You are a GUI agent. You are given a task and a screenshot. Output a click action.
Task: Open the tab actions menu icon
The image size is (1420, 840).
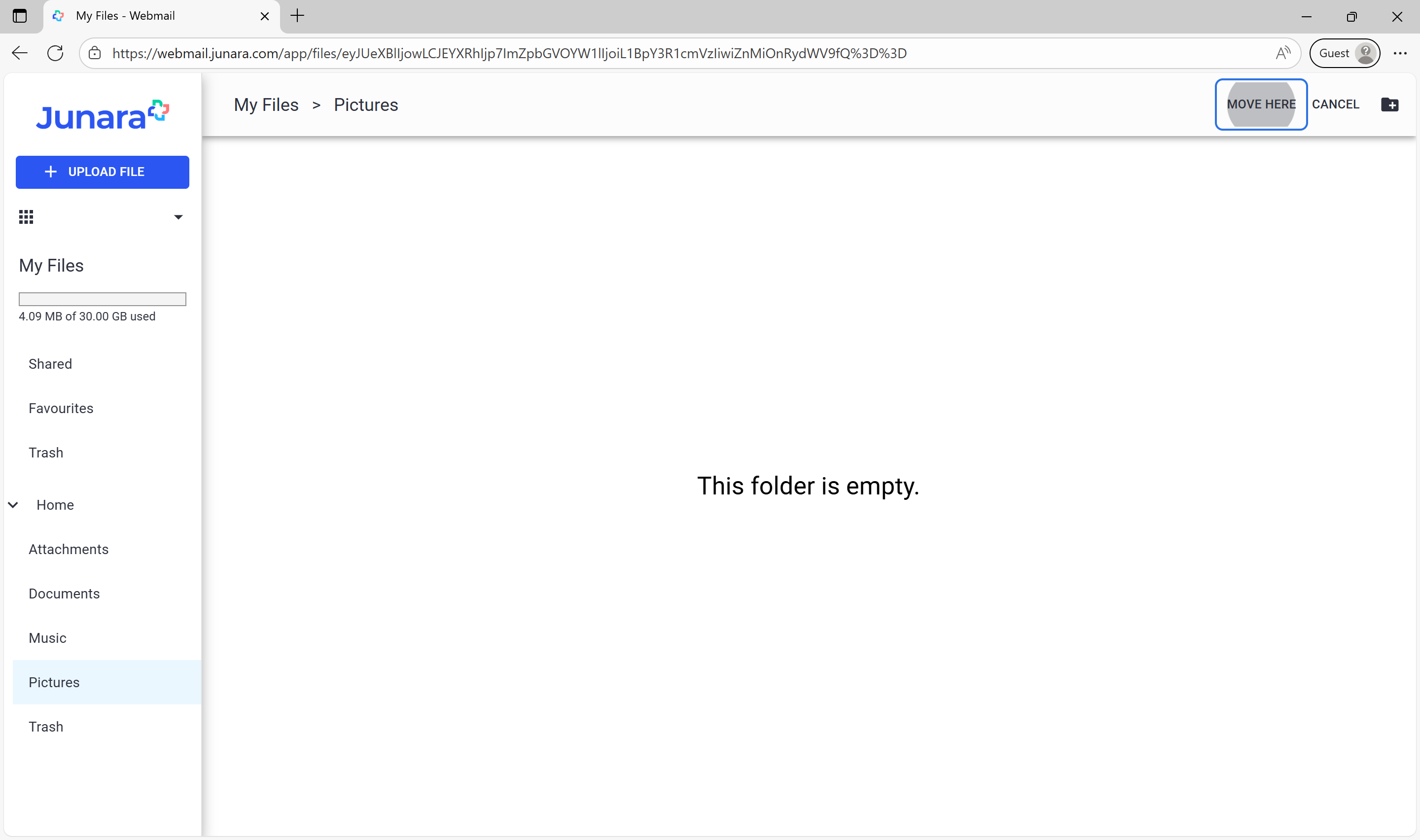(20, 16)
